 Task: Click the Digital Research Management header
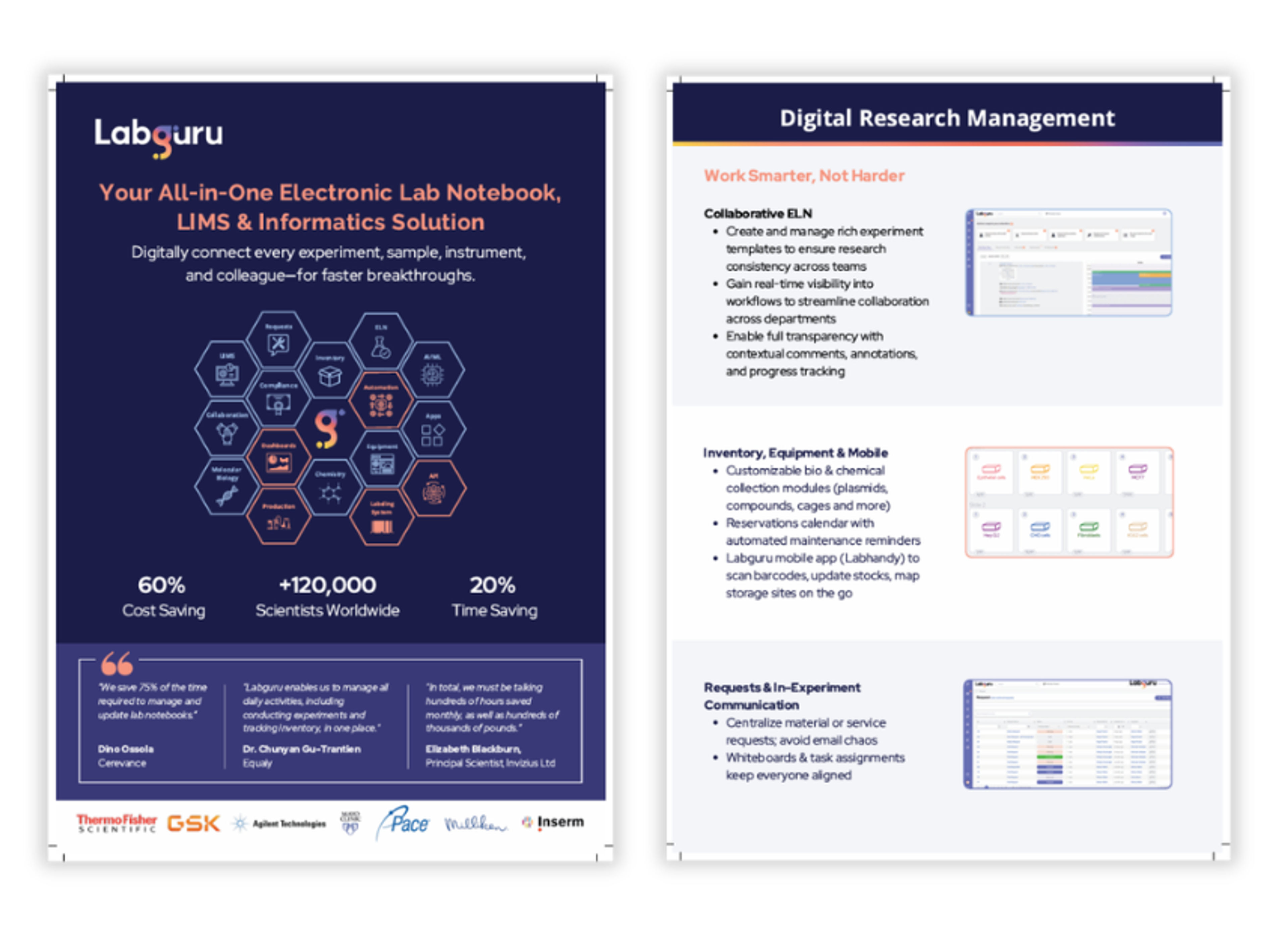pos(948,118)
